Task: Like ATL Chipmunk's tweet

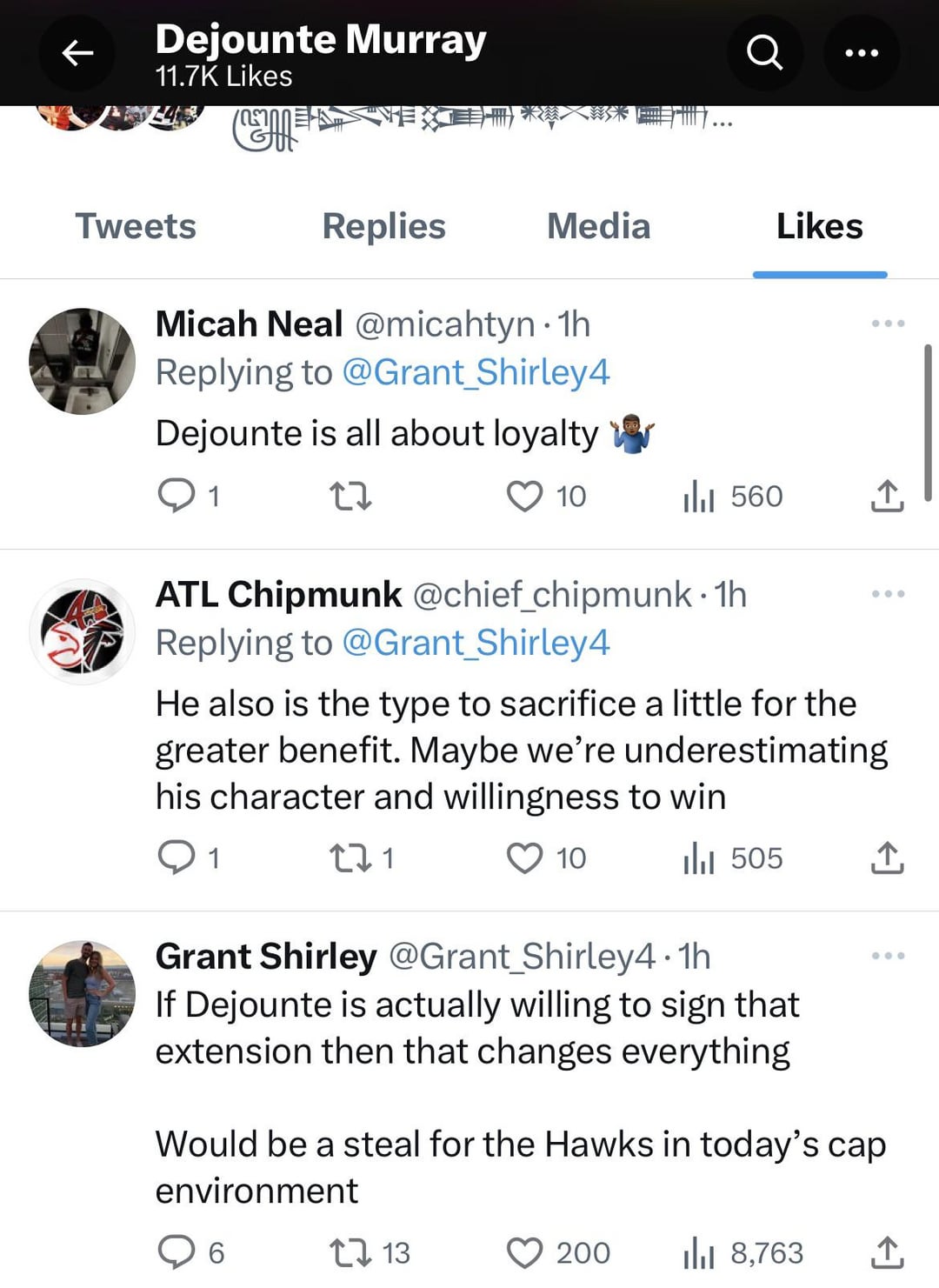Action: click(524, 858)
